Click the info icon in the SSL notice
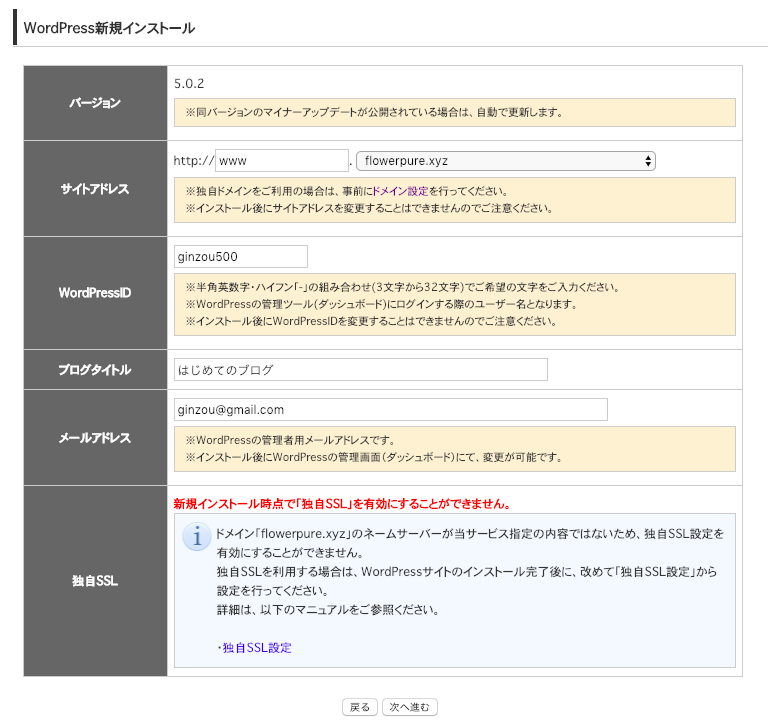Screen dimensions: 780x725 coord(197,537)
